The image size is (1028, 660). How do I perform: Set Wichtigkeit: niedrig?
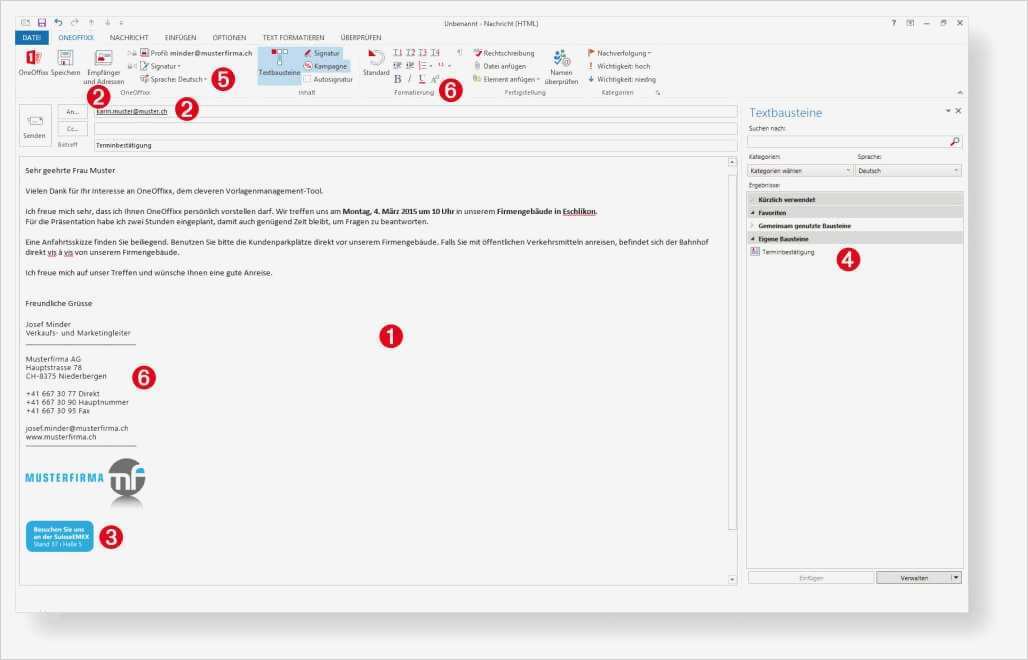(622, 79)
